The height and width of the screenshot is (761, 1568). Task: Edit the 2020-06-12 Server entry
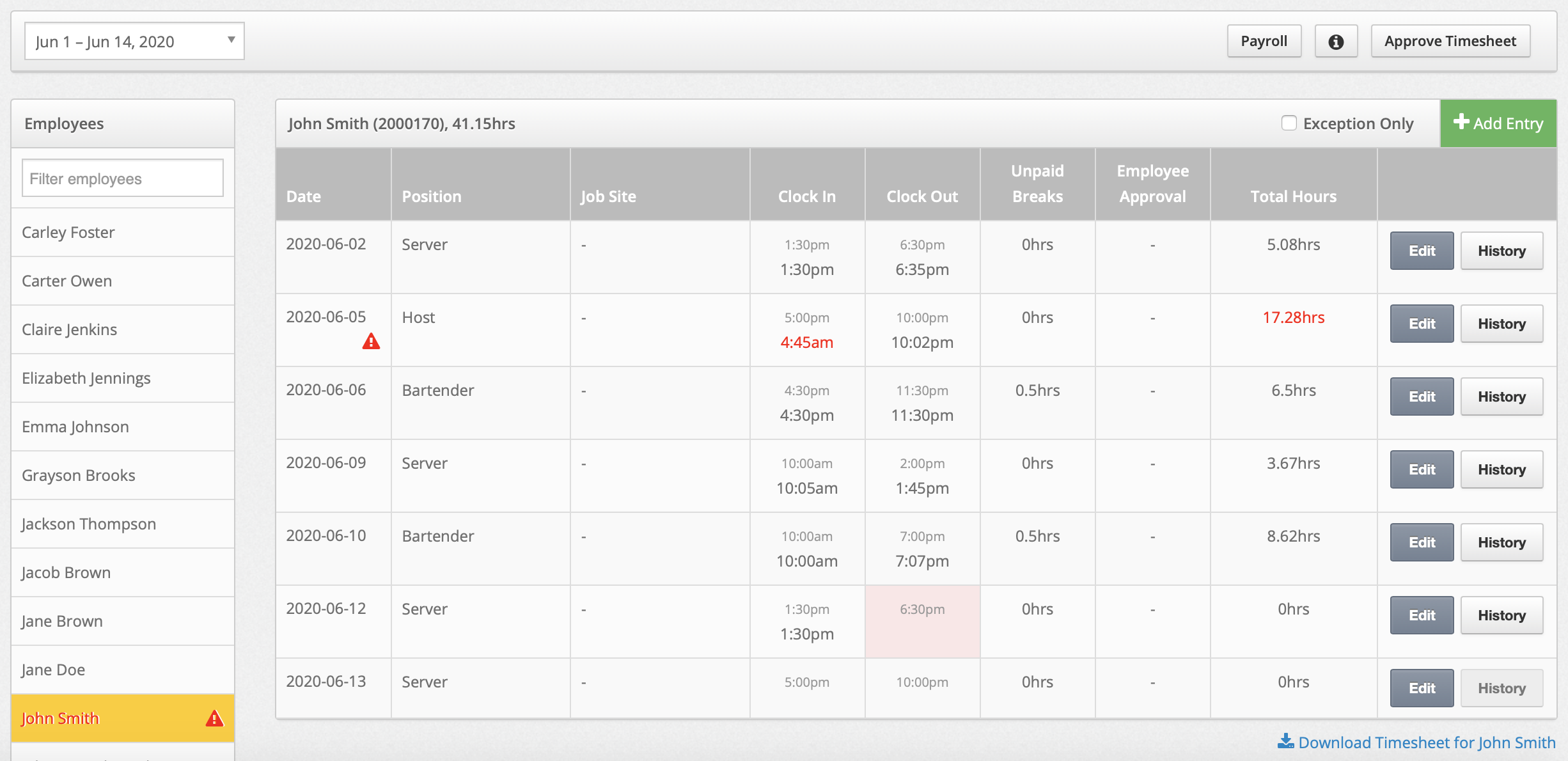click(x=1422, y=615)
